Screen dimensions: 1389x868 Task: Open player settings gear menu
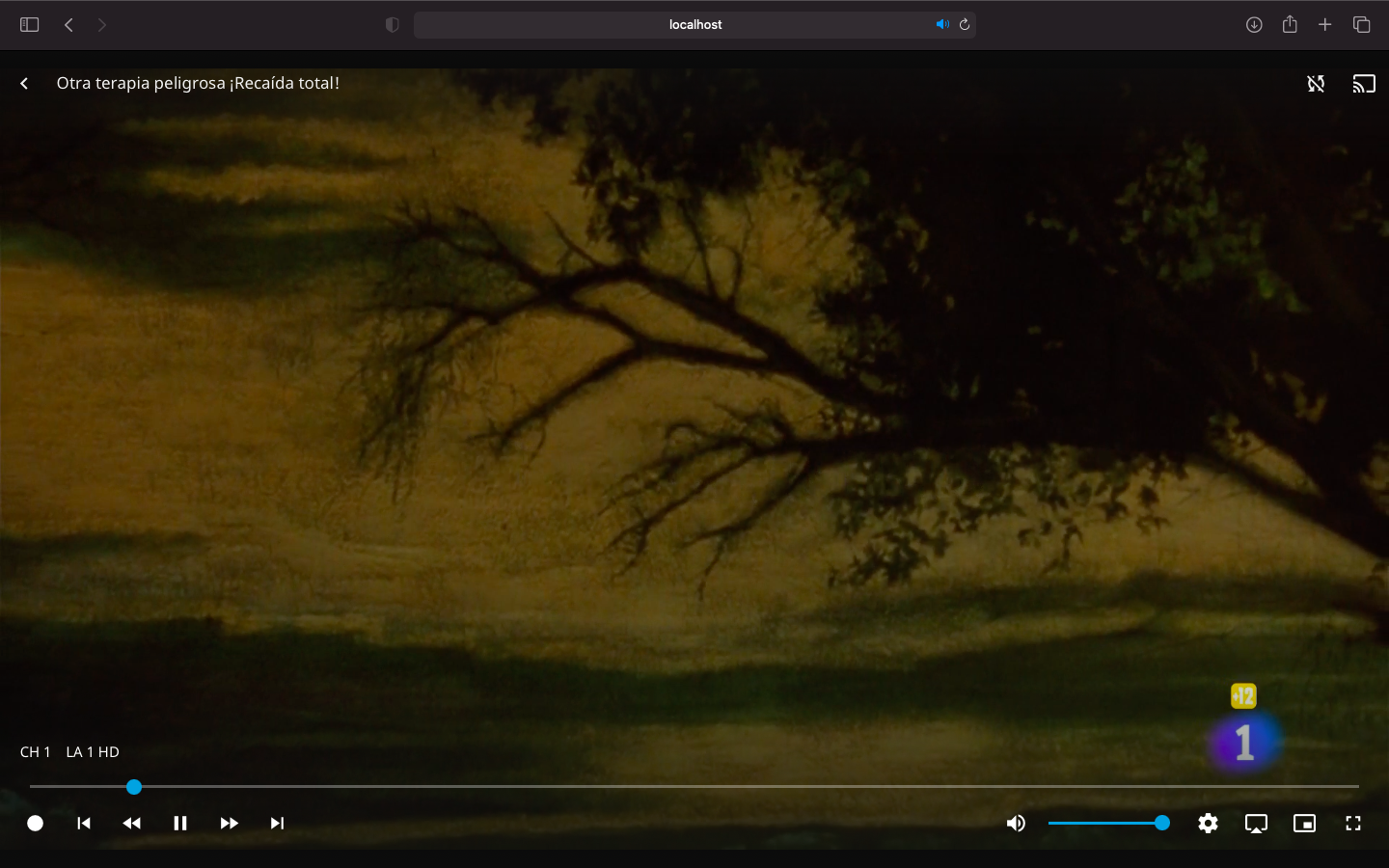coord(1208,823)
